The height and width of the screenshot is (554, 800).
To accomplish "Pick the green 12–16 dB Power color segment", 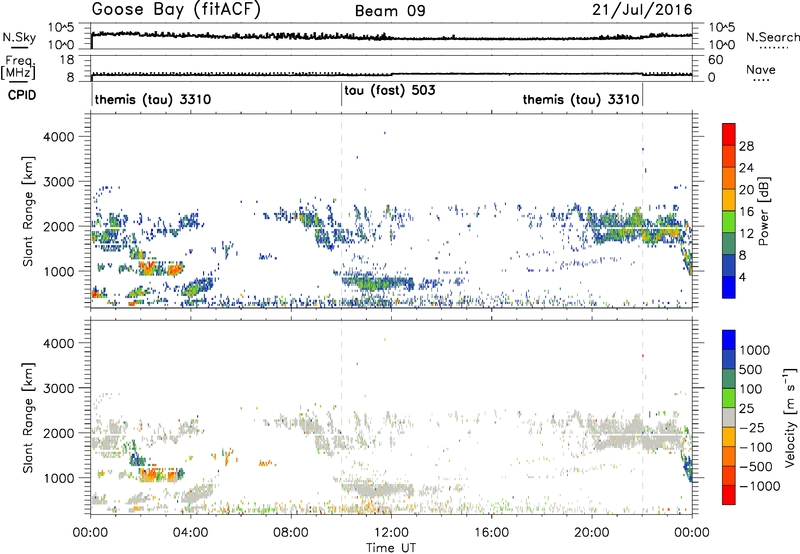I will (729, 221).
